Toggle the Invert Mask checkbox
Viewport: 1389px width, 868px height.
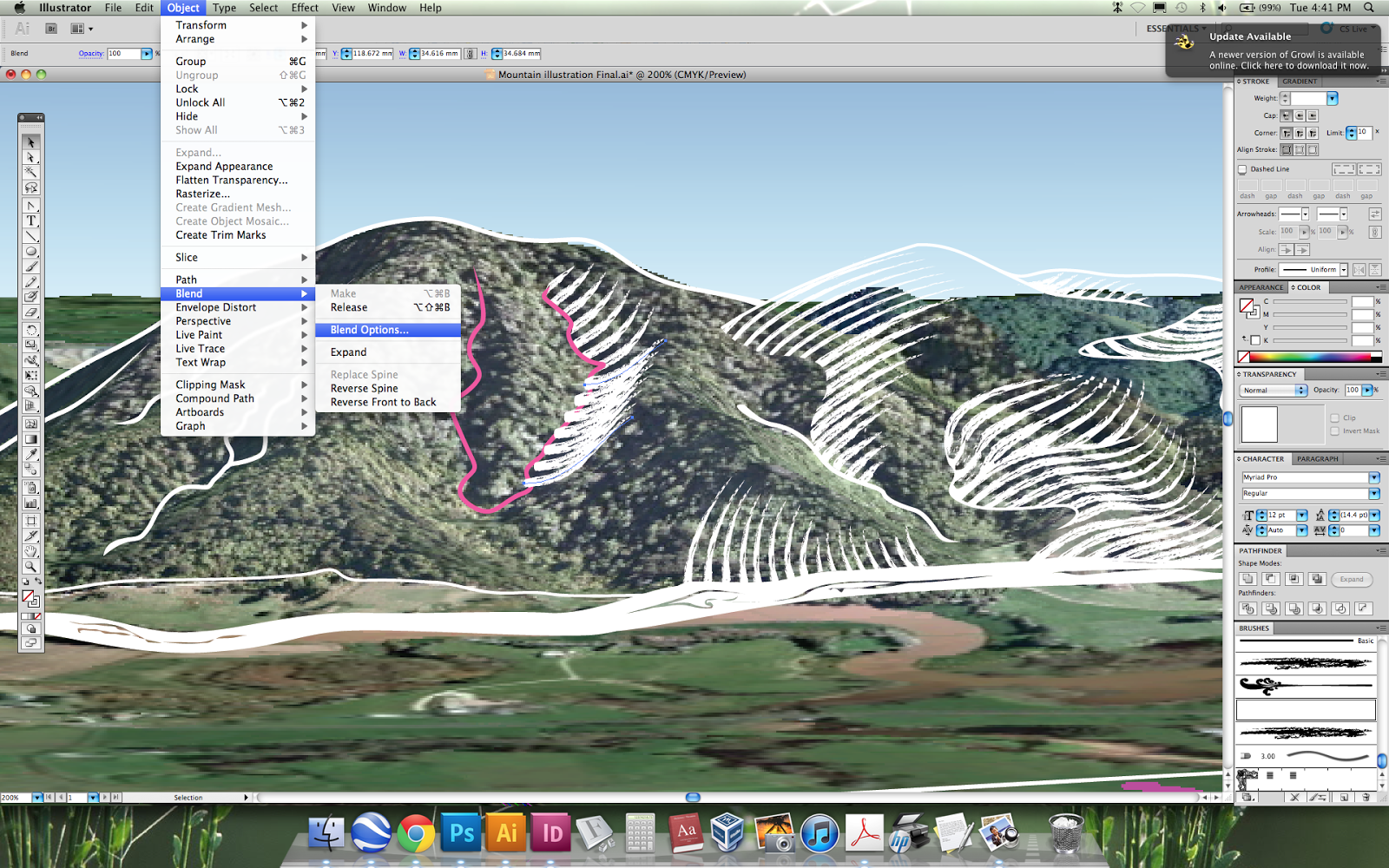pyautogui.click(x=1335, y=431)
